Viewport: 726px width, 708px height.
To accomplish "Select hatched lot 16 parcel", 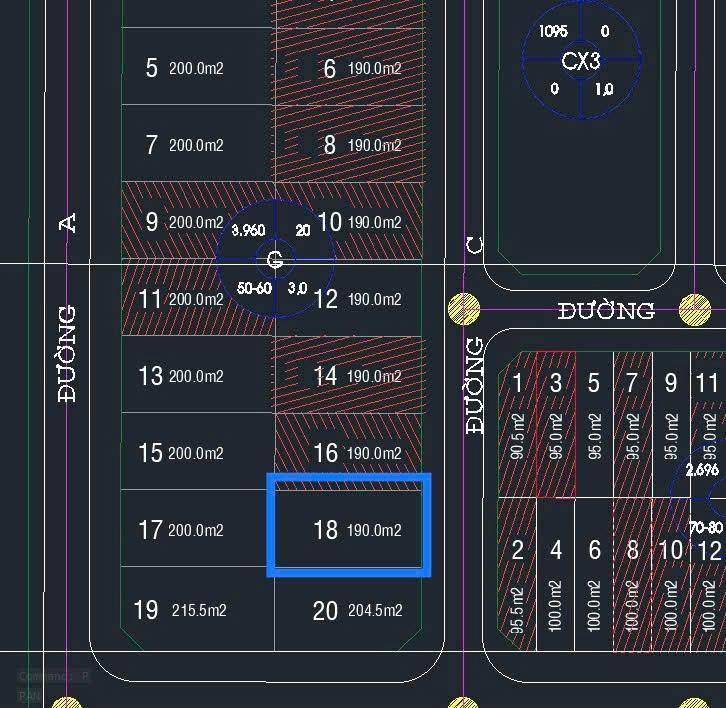I will pyautogui.click(x=349, y=452).
